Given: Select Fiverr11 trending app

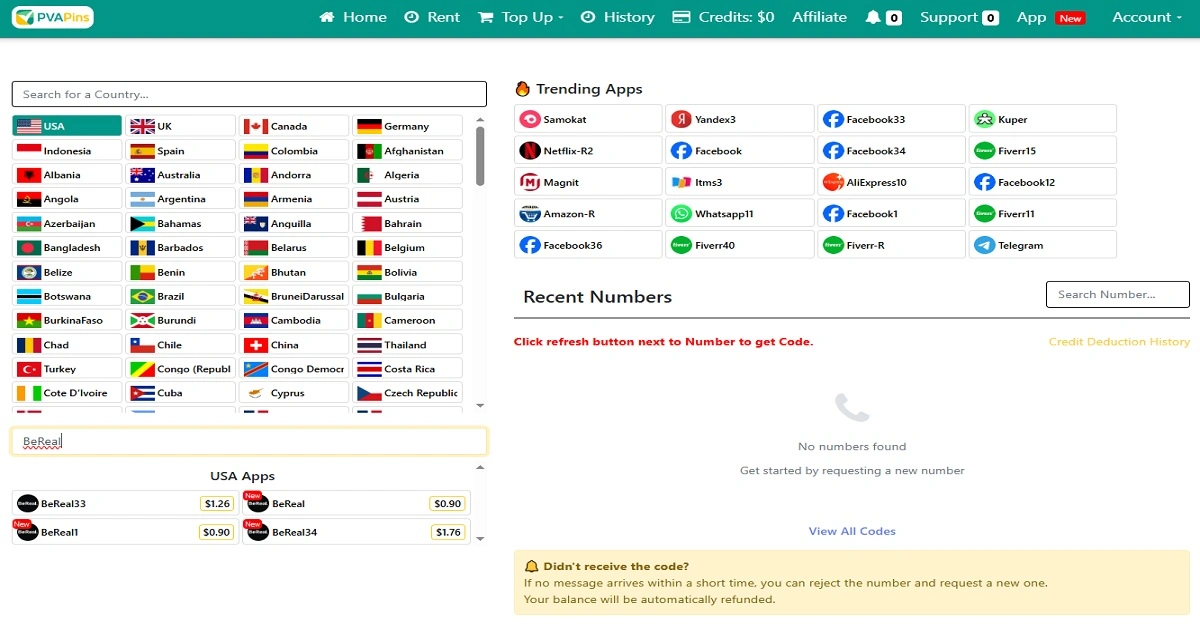Looking at the screenshot, I should pyautogui.click(x=1042, y=213).
